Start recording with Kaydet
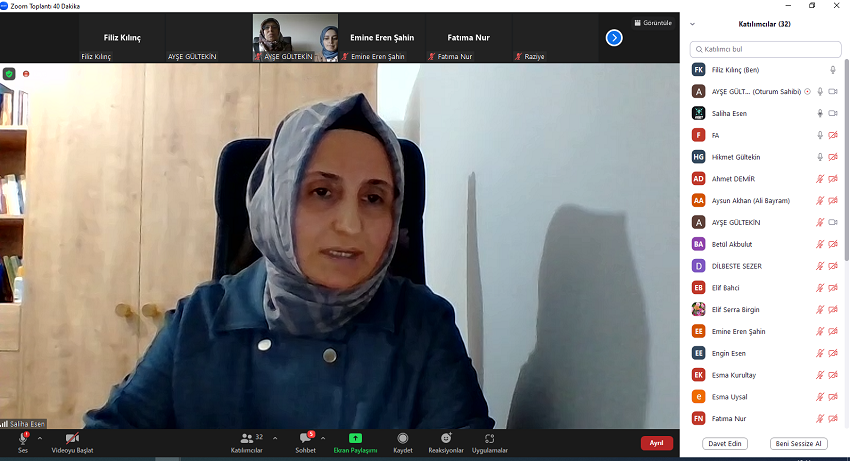The width and height of the screenshot is (850, 461). click(x=402, y=440)
